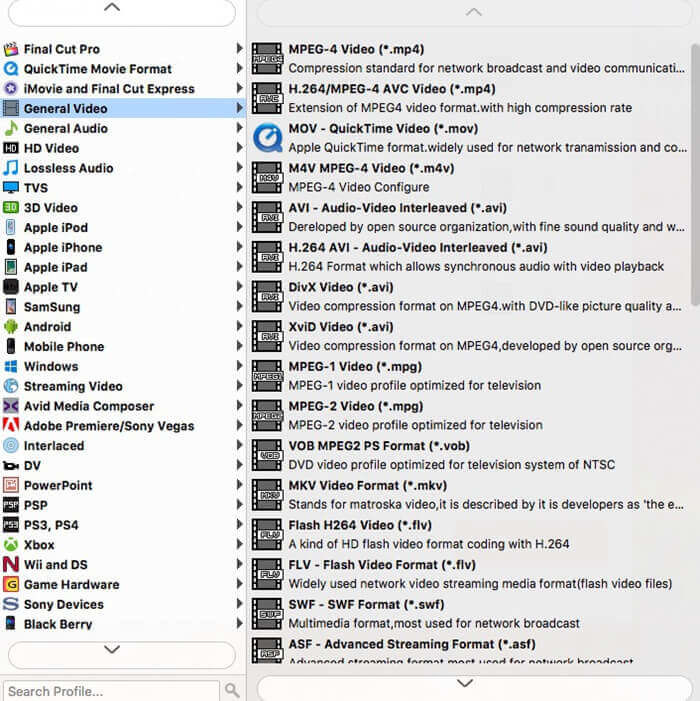
Task: Expand the Mobile Phone submenu arrow
Action: point(239,346)
